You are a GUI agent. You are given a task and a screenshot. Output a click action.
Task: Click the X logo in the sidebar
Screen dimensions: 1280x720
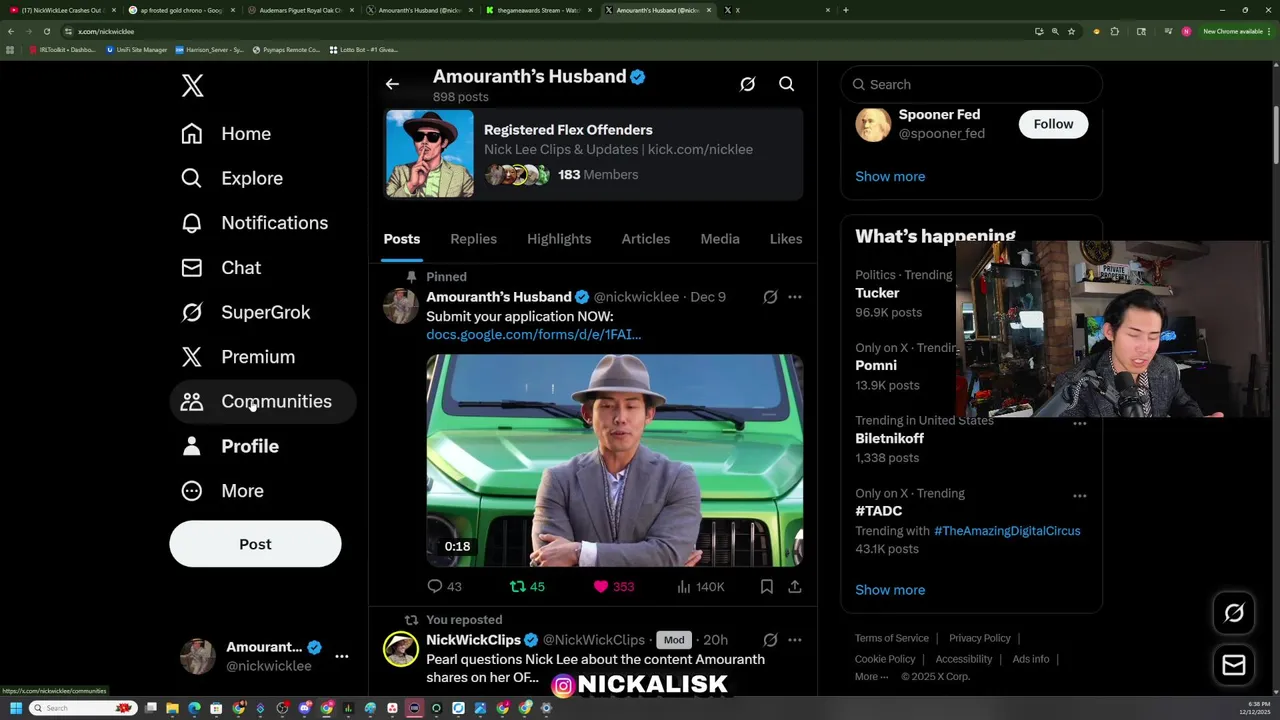193,86
